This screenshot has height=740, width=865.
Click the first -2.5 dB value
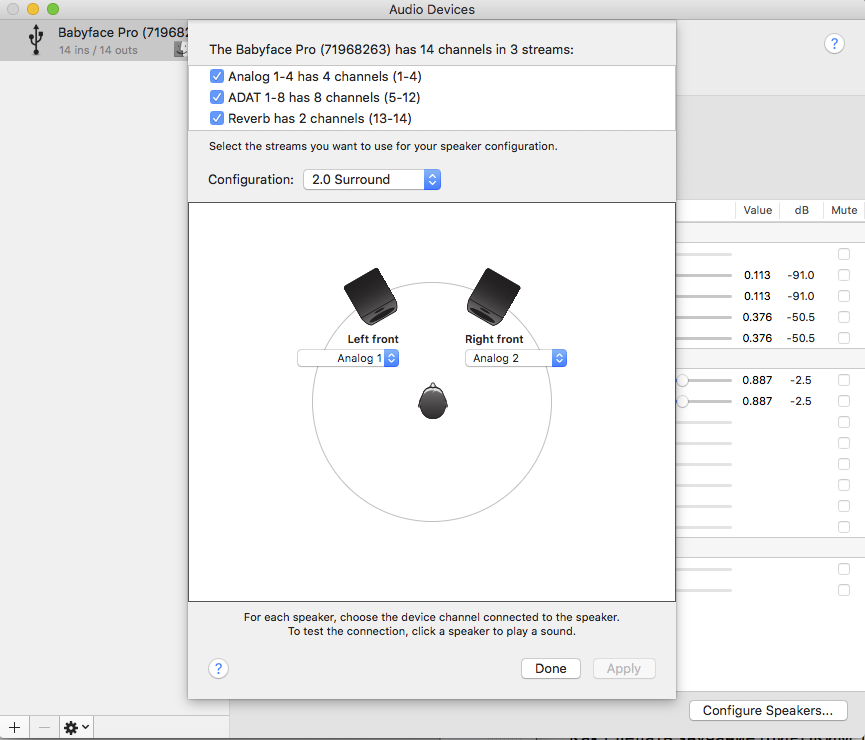click(x=800, y=380)
